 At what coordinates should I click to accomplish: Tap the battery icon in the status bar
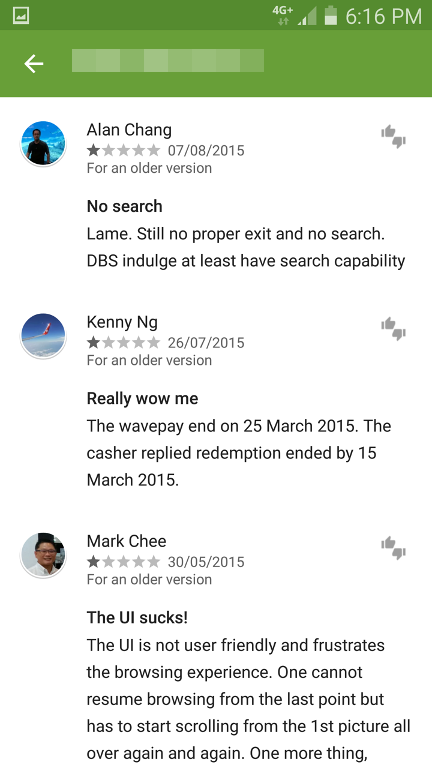[x=331, y=15]
